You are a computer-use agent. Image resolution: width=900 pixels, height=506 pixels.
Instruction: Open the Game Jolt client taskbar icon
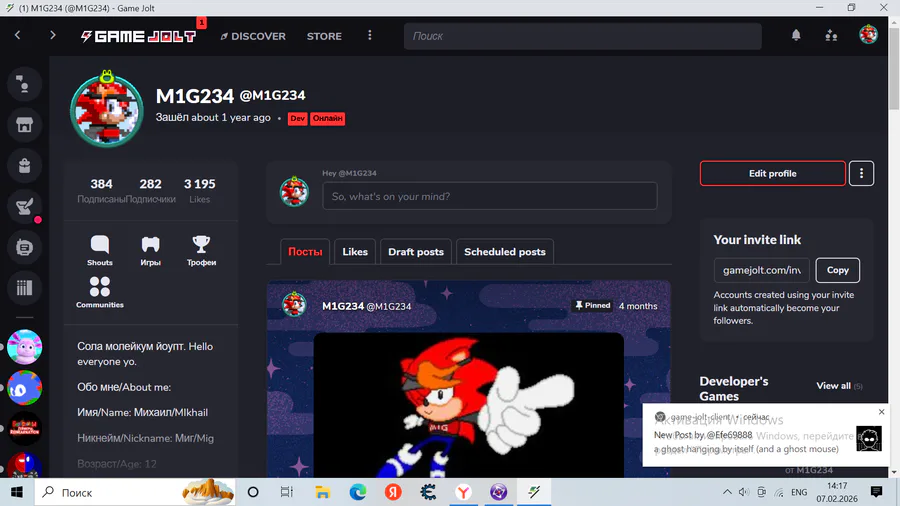coord(534,492)
